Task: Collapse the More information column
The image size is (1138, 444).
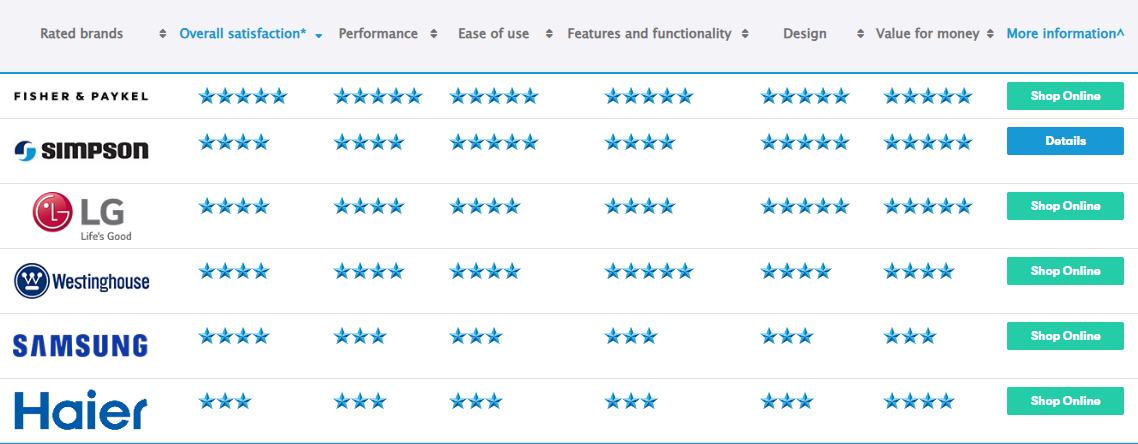Action: pyautogui.click(x=1065, y=33)
